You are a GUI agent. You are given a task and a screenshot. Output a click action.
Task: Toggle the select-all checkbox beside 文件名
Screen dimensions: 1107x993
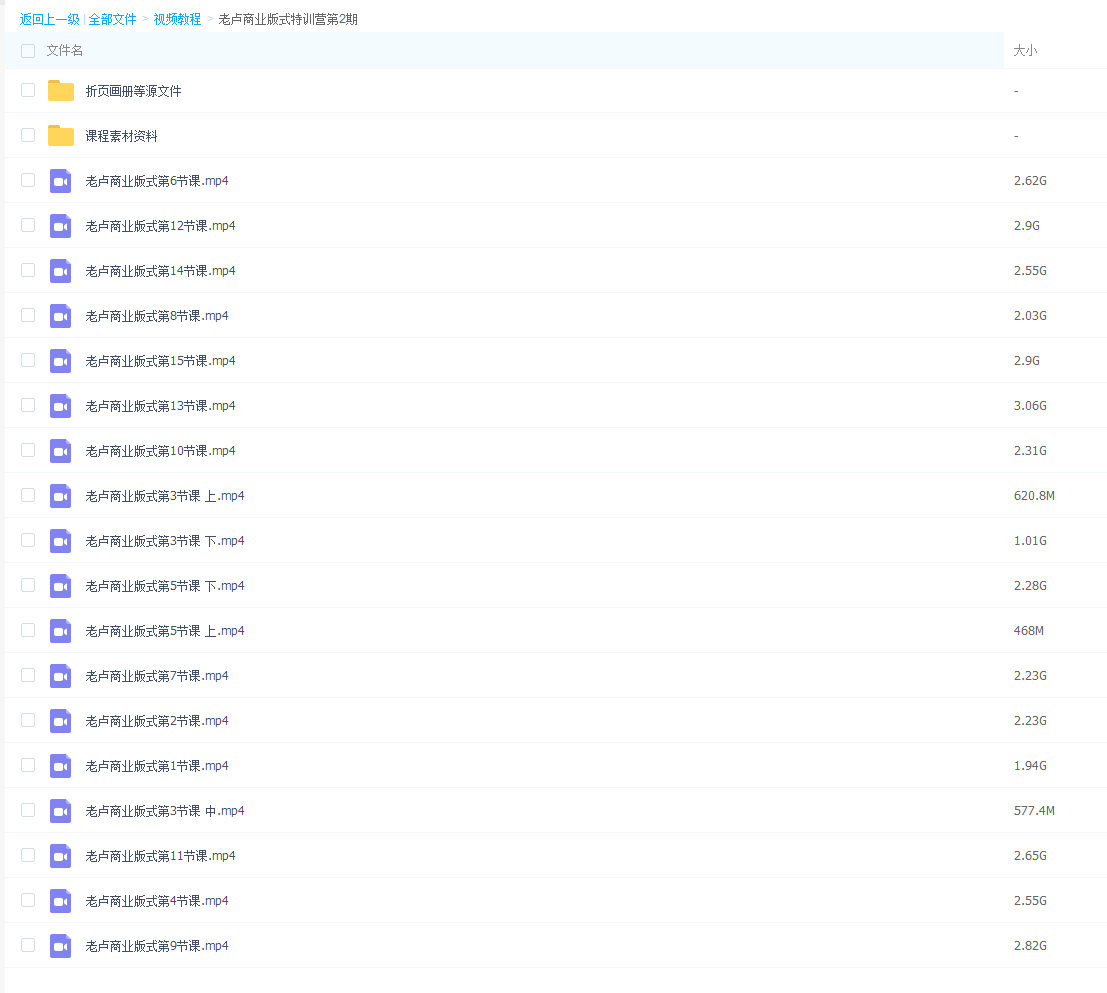coord(28,51)
